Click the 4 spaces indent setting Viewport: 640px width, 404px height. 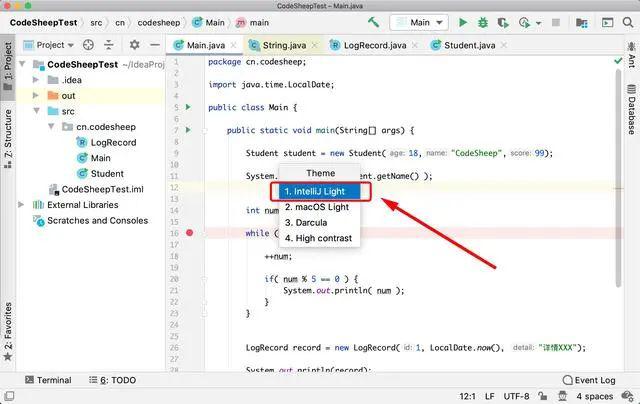tap(594, 396)
